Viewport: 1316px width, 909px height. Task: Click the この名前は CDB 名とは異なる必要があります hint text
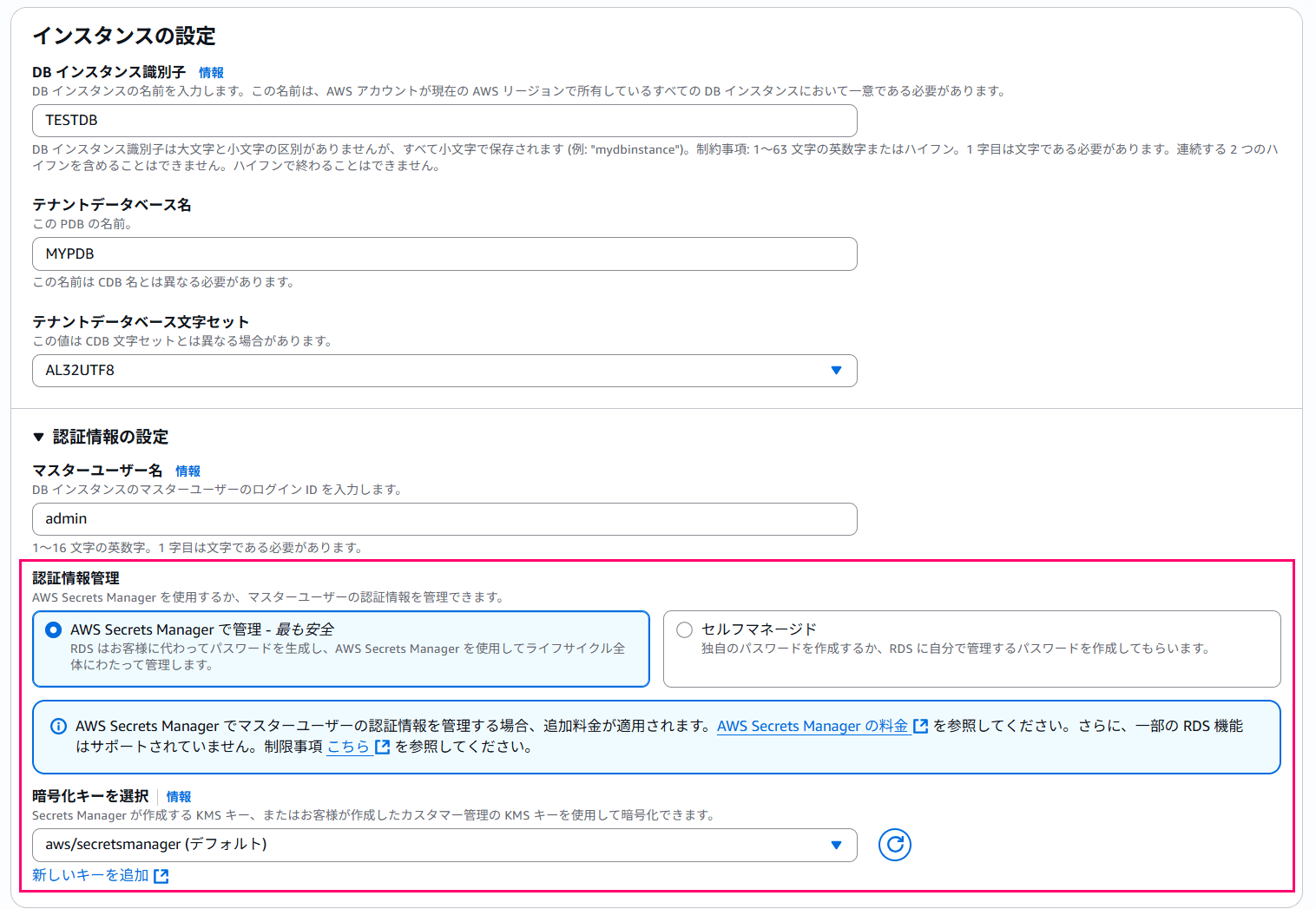click(x=165, y=282)
